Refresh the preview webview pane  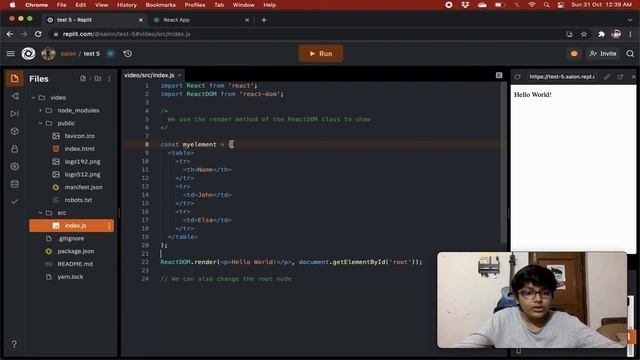518,76
